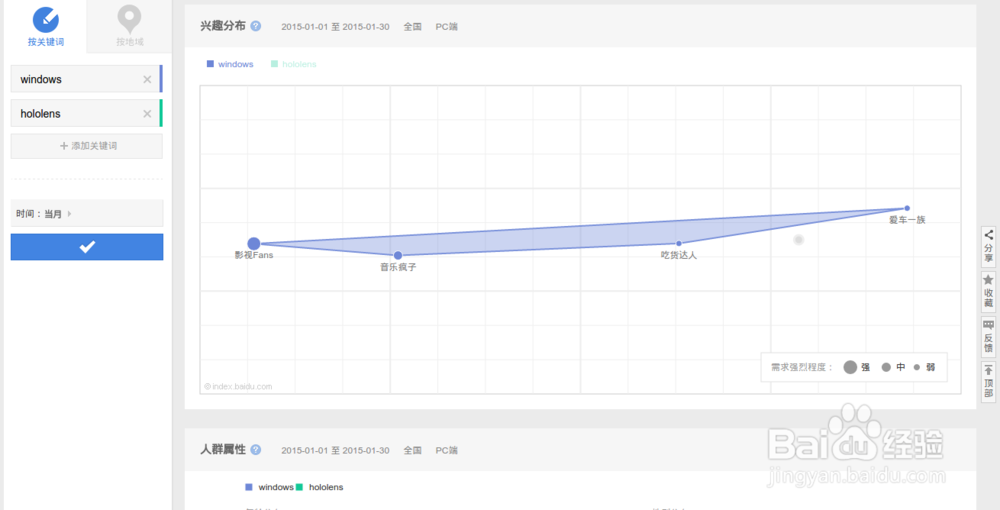The width and height of the screenshot is (1000, 510).
Task: Toggle windows legend in 人群属性 section
Action: 270,487
